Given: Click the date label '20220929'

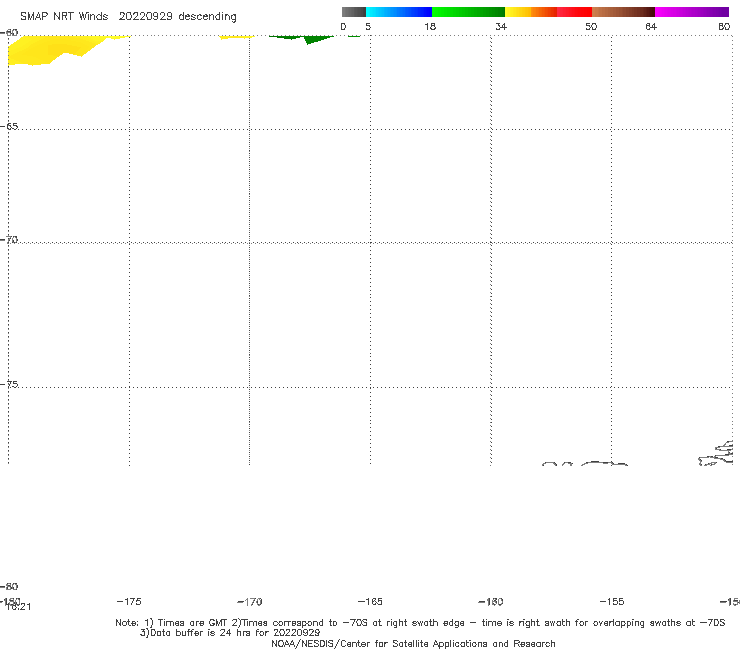Looking at the screenshot, I should (x=145, y=17).
